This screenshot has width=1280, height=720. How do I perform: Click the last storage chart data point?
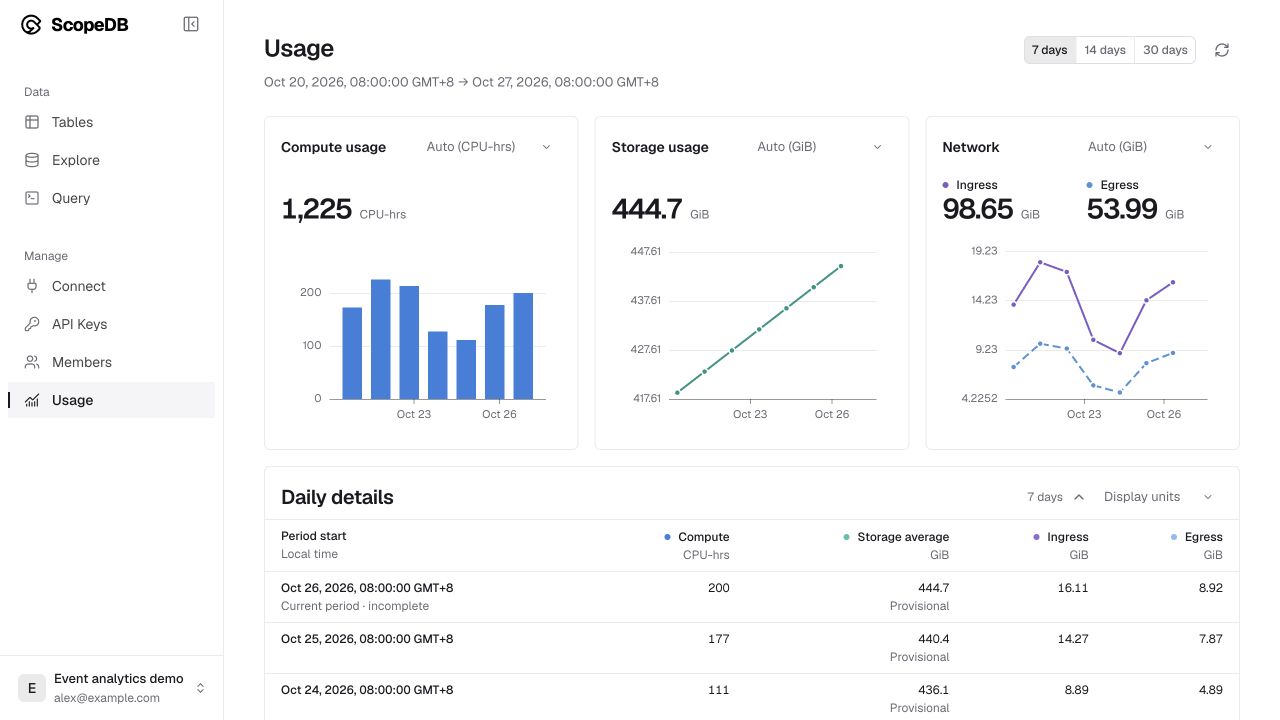point(841,266)
